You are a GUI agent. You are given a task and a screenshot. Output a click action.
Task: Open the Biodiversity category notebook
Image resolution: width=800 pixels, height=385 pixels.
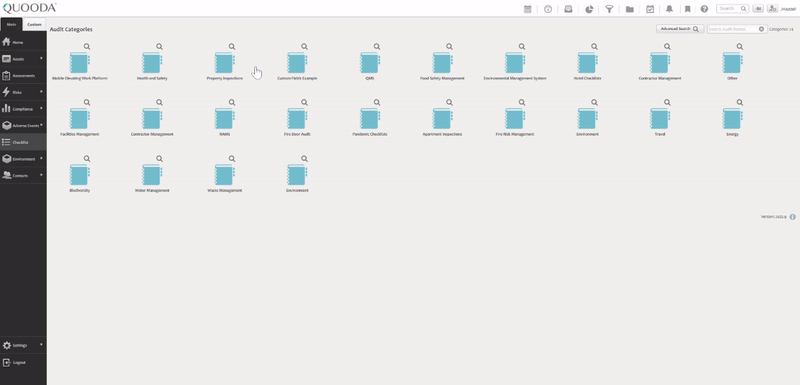(80, 175)
